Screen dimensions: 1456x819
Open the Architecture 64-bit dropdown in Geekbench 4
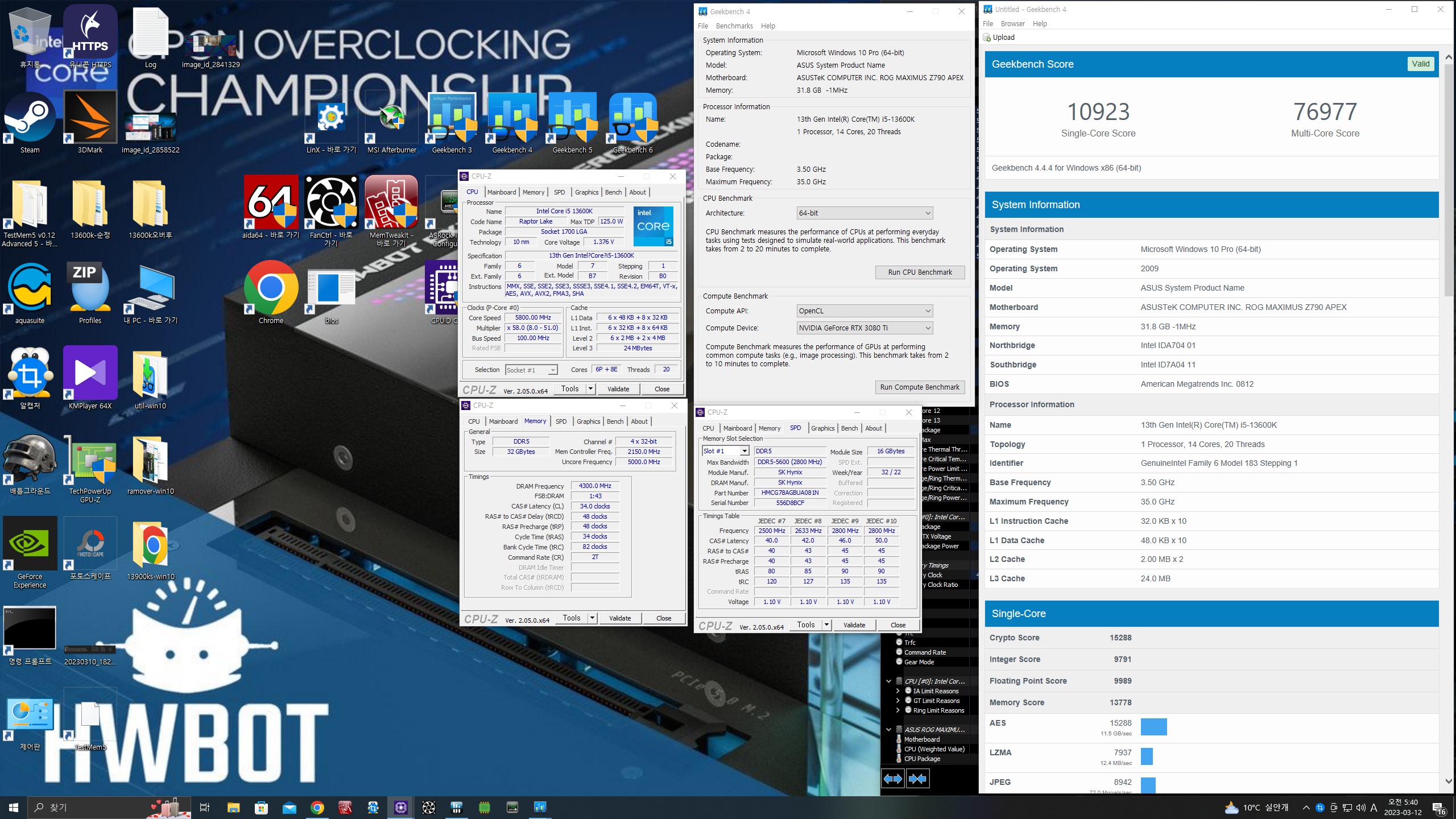[x=864, y=213]
